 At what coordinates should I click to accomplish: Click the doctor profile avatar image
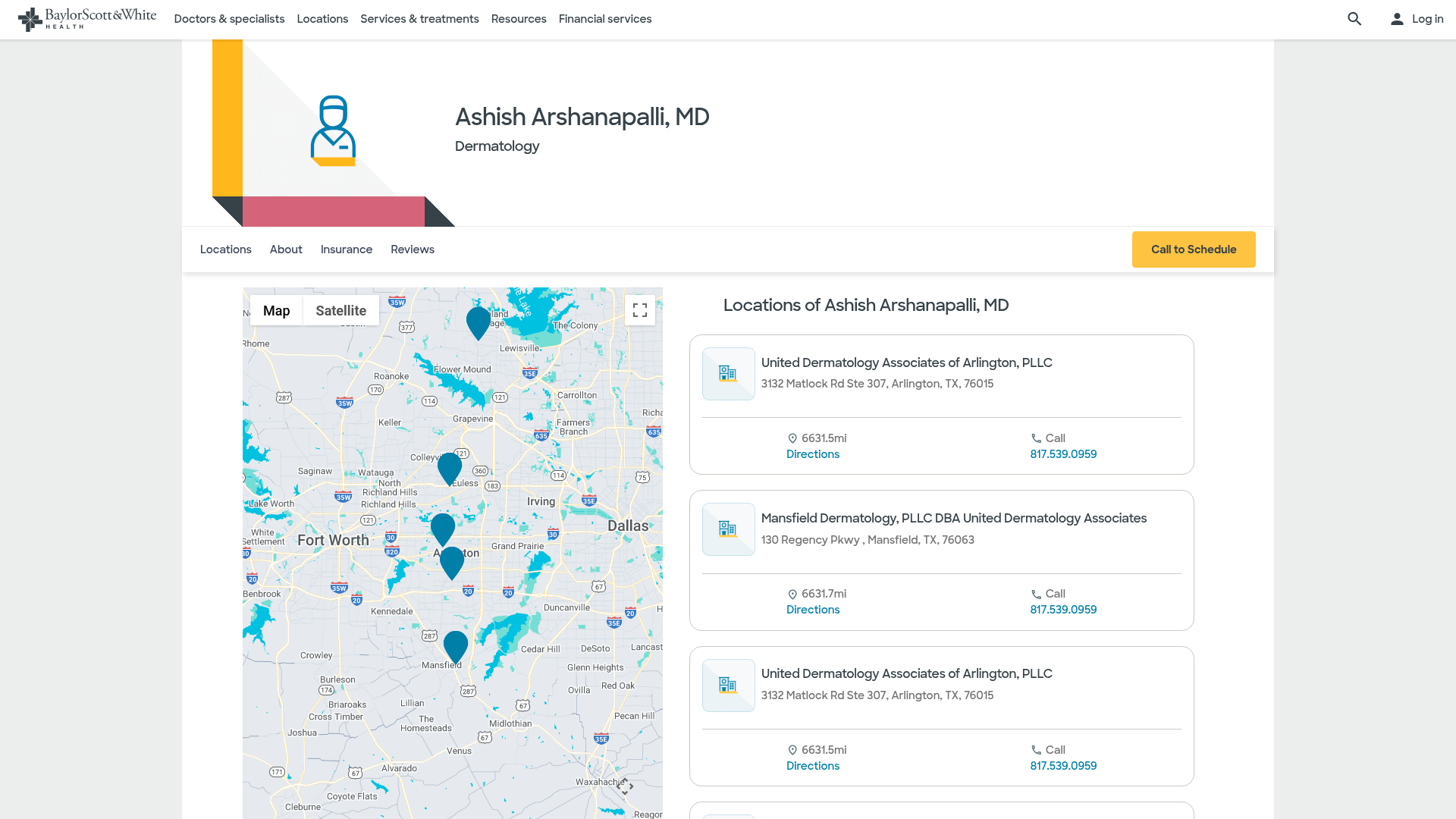pyautogui.click(x=333, y=130)
